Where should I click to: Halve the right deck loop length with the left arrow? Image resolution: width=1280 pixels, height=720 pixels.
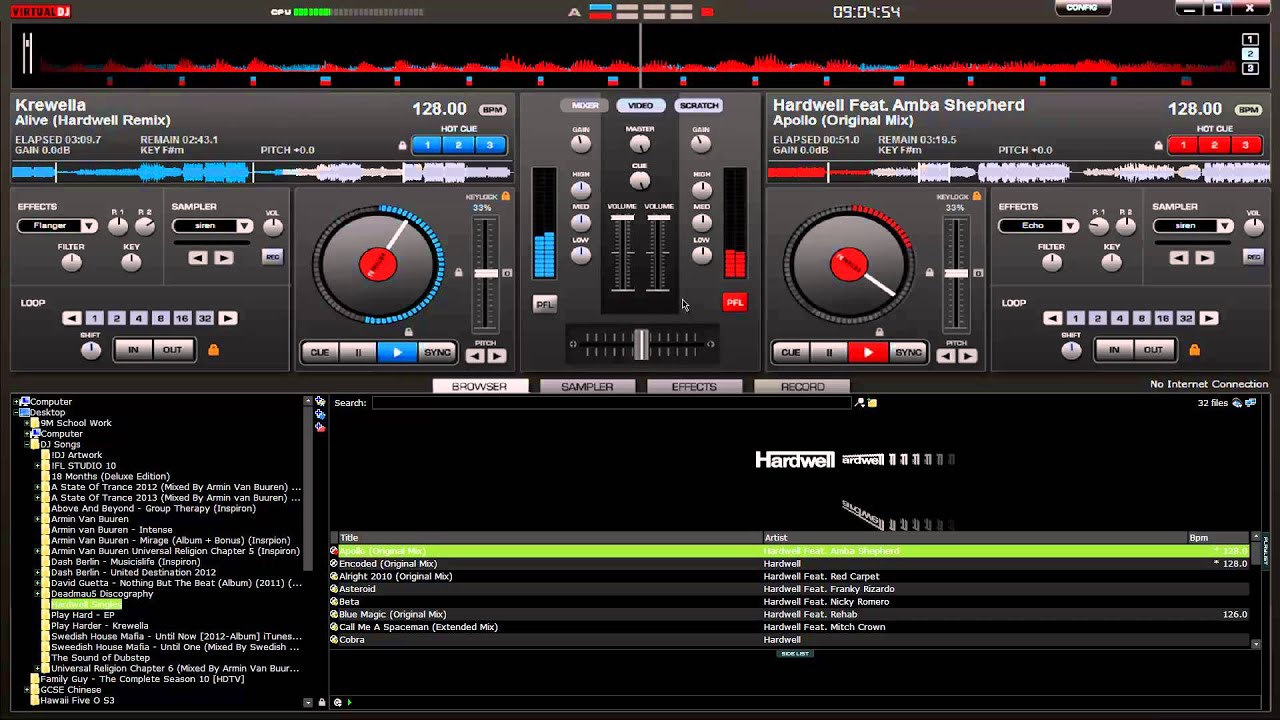[1052, 318]
